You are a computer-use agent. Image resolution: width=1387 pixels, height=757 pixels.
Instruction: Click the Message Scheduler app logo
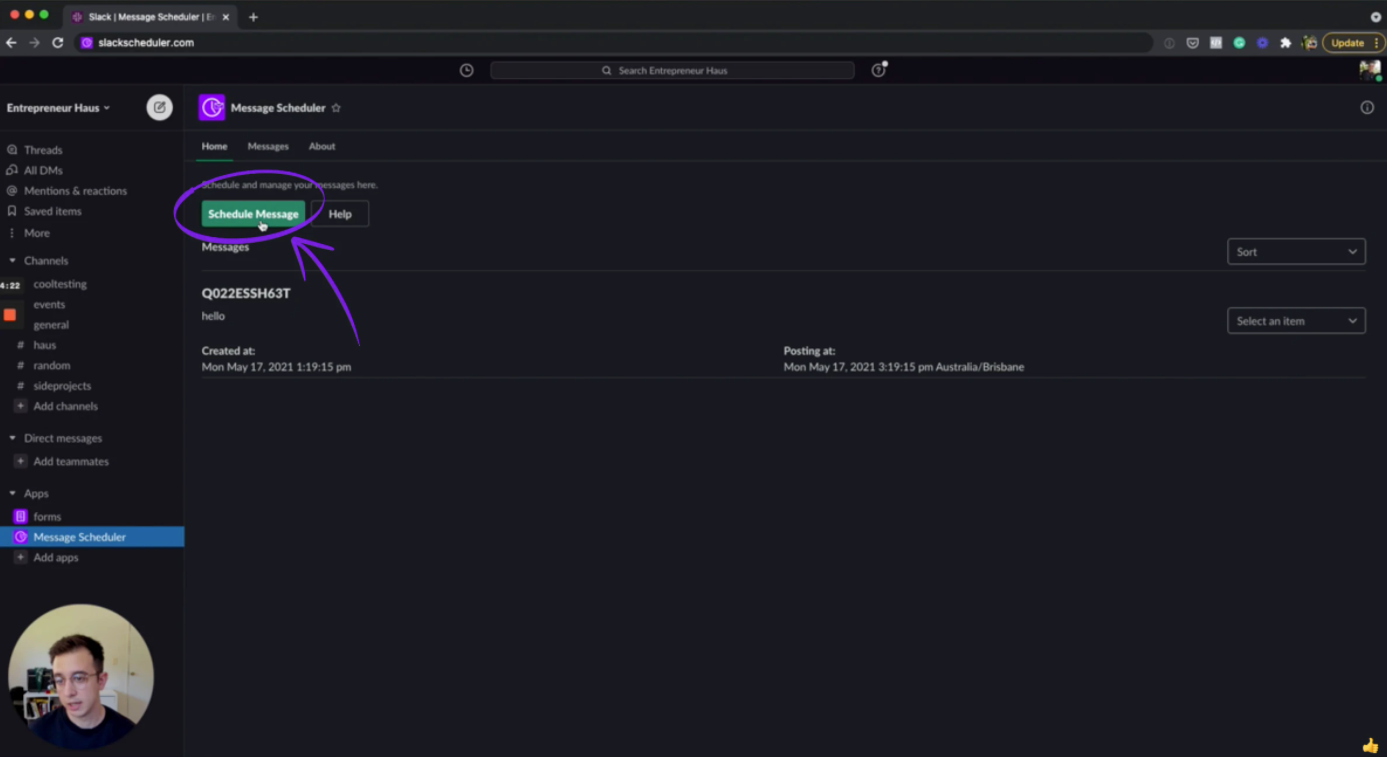(x=211, y=108)
